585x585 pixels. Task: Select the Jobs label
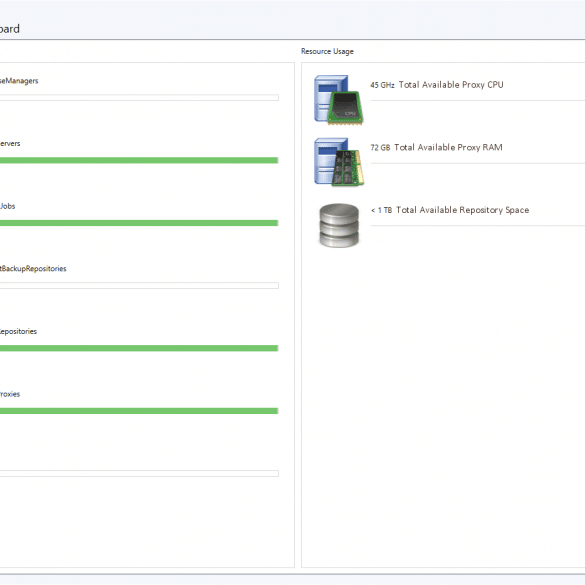tap(7, 206)
